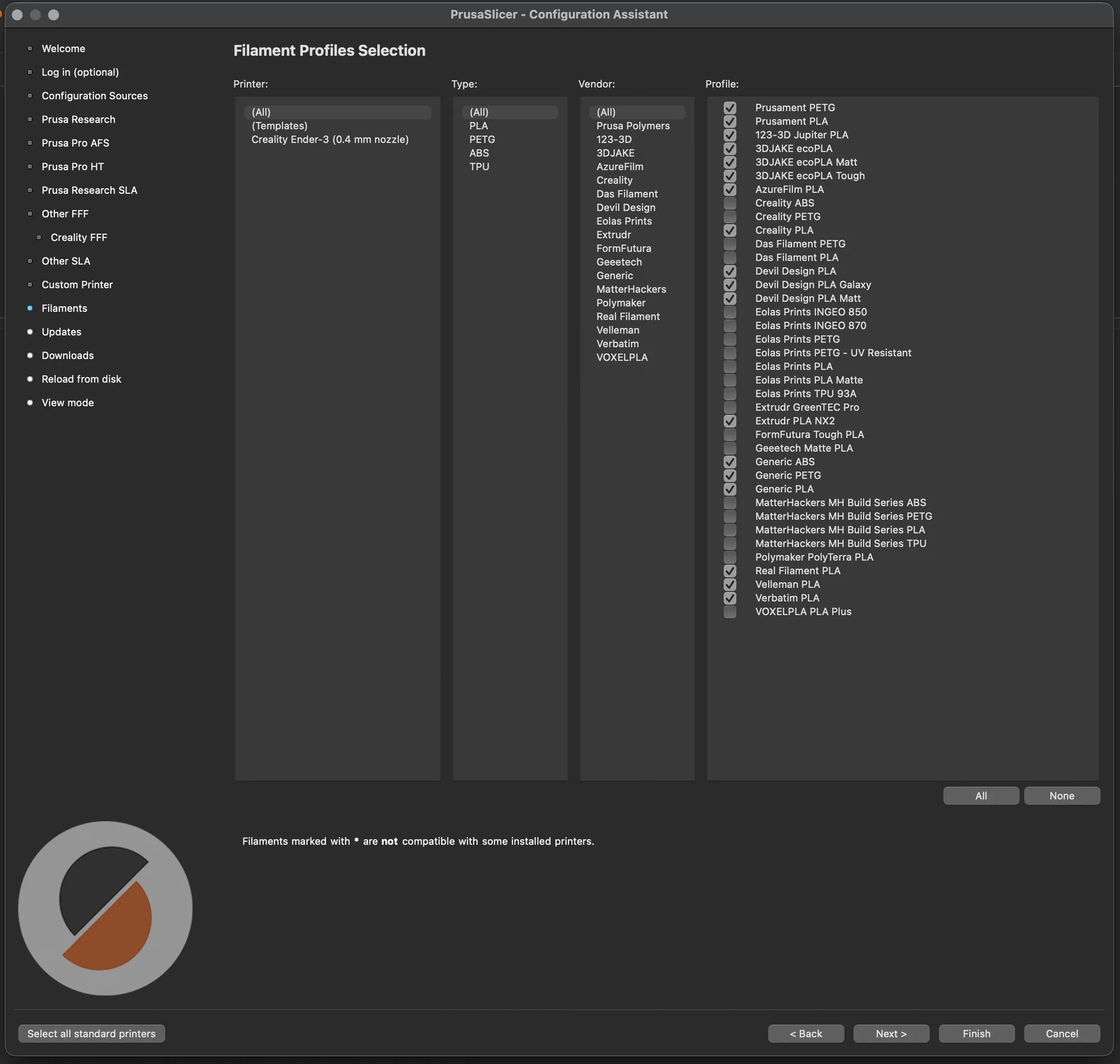The image size is (1120, 1064).
Task: Toggle the Creality PETG checkbox
Action: click(x=730, y=217)
